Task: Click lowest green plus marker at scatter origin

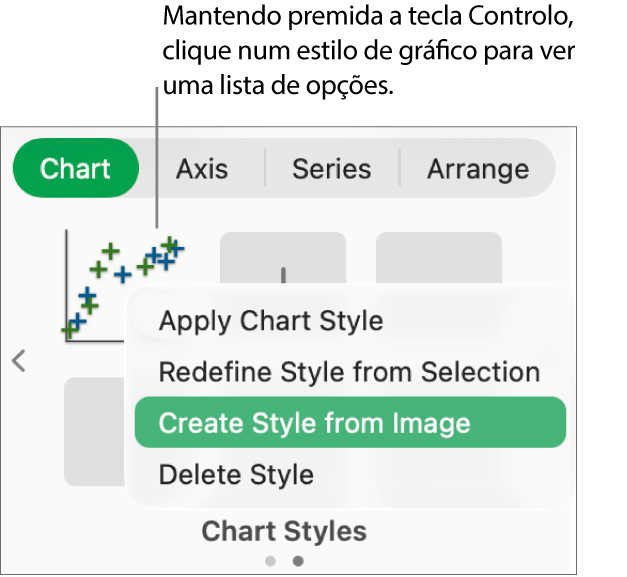Action: 70,329
